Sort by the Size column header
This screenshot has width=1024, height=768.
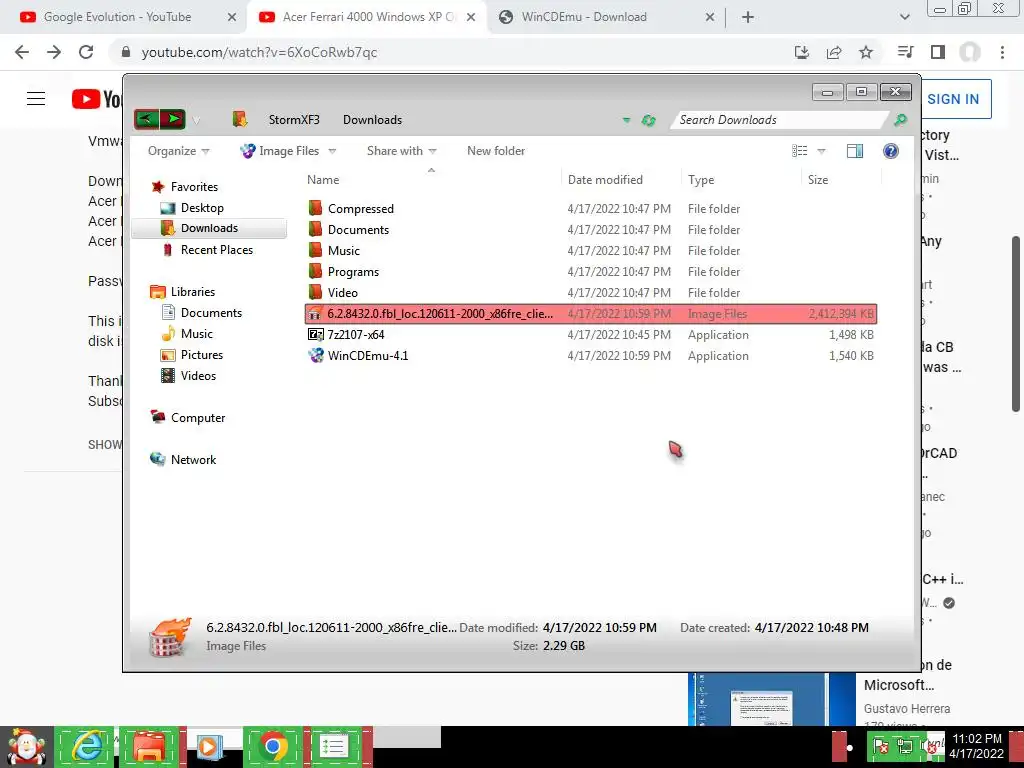pos(818,180)
